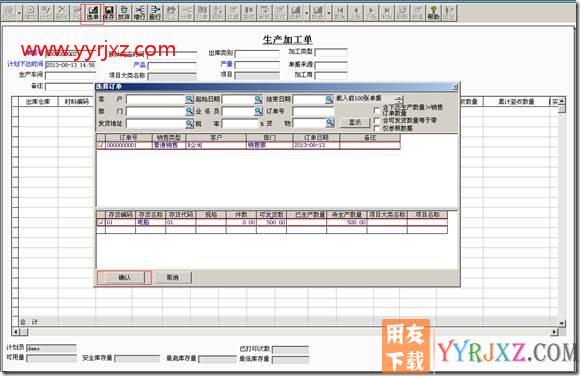Enable the 含可发货数量等于零 checkbox
Image resolution: width=580 pixels, height=376 pixels.
pyautogui.click(x=377, y=120)
